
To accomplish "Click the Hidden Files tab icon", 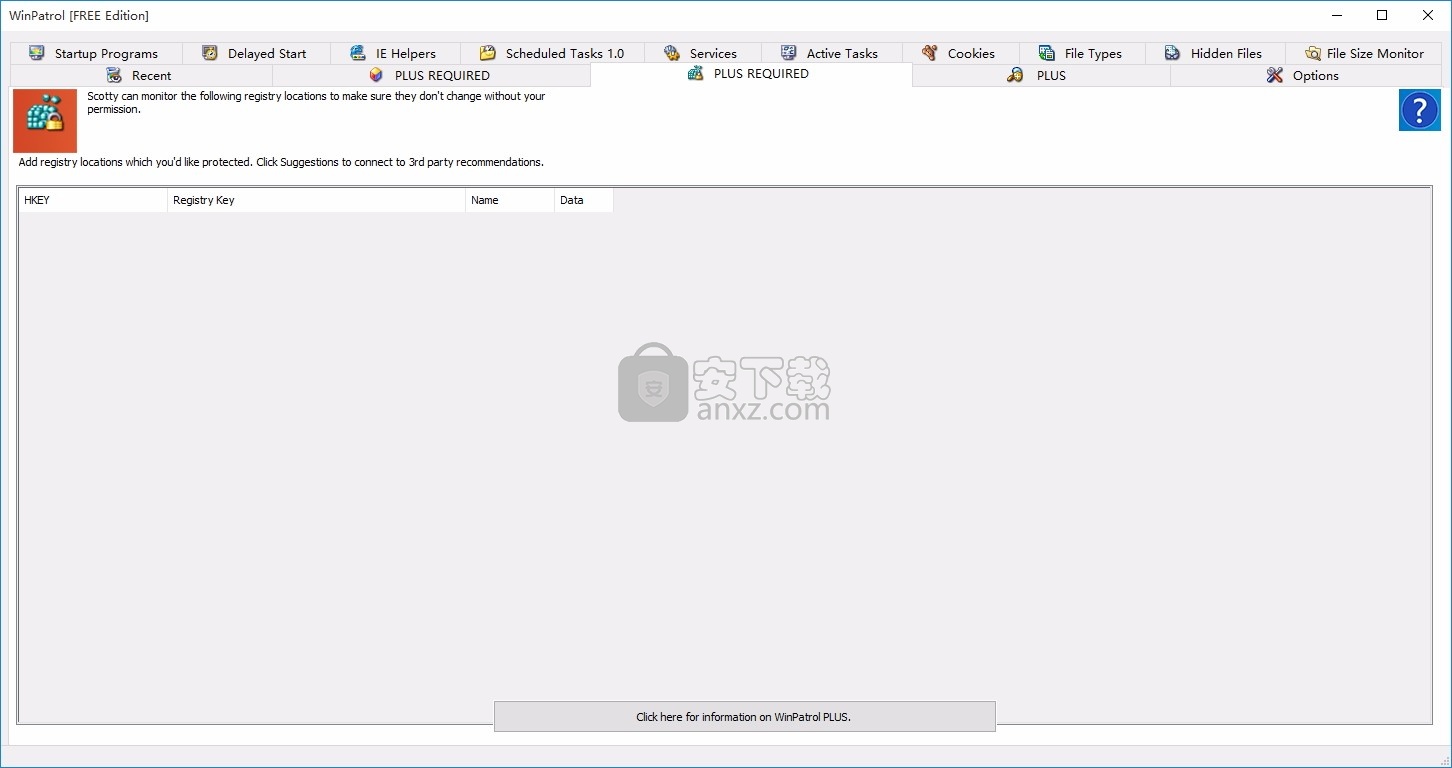I will coord(1173,53).
